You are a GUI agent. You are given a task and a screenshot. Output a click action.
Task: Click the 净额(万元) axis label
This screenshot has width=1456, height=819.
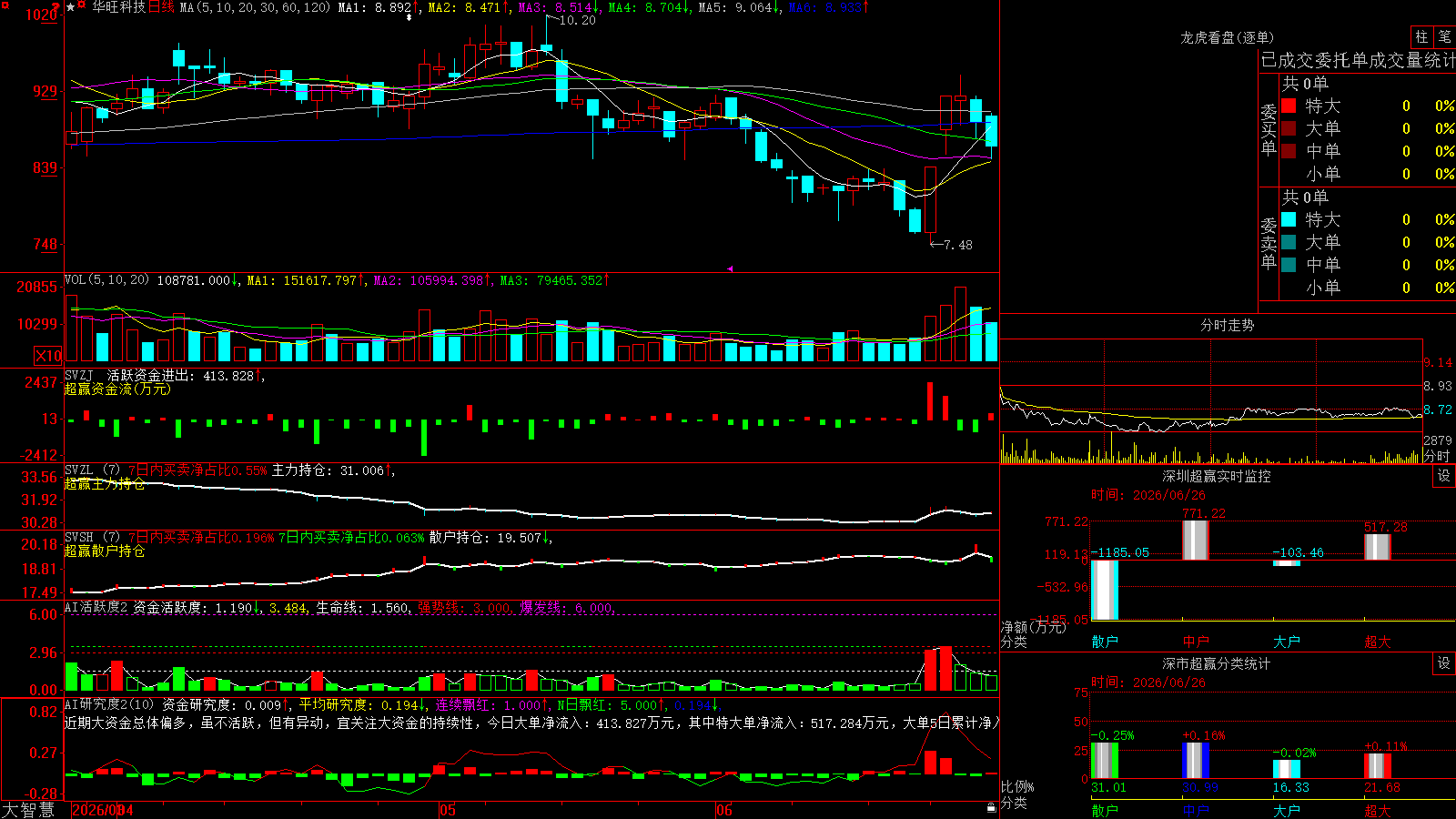tap(1034, 627)
